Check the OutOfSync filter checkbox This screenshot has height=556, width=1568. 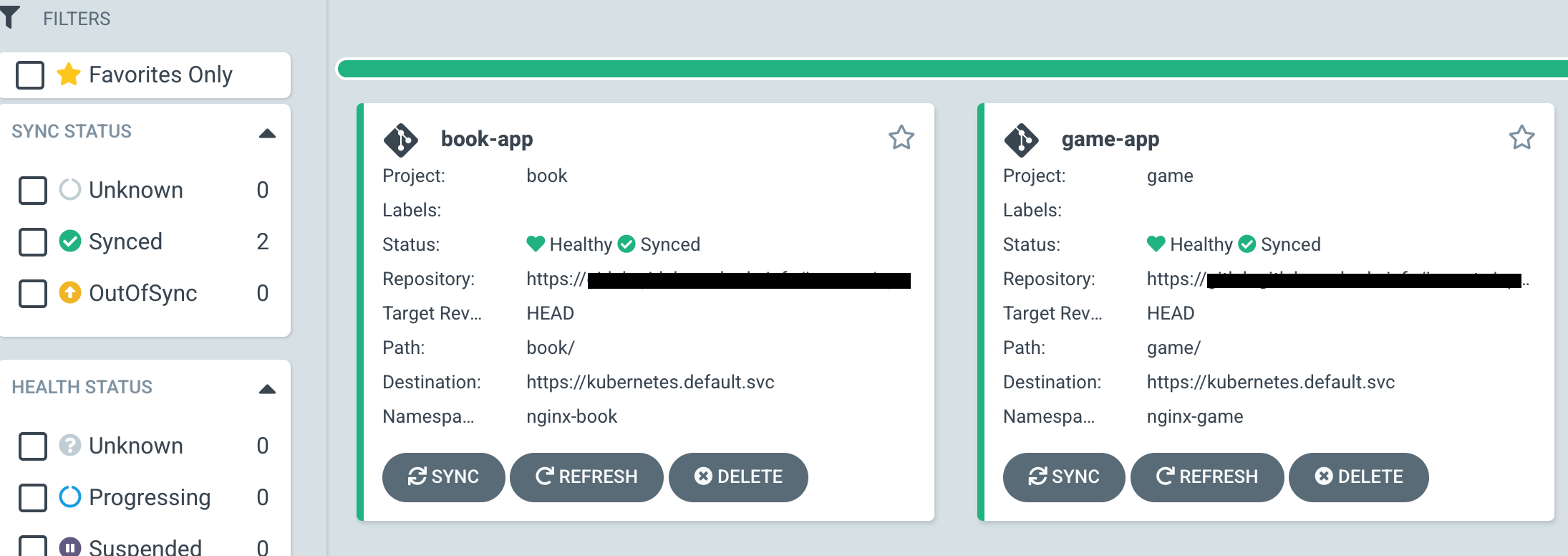coord(33,294)
